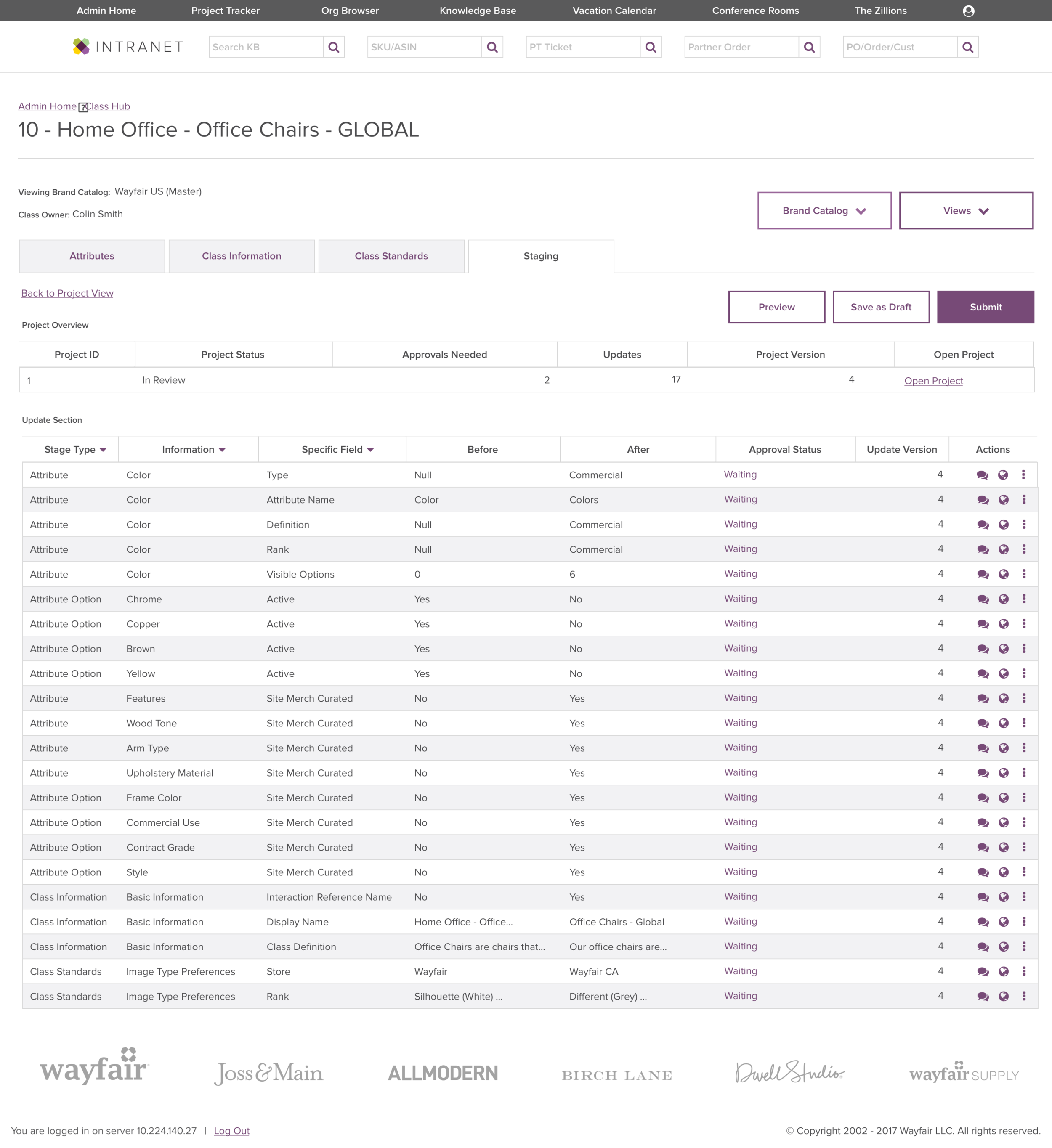Viewport: 1052px width, 1148px height.
Task: Click globe icon in Wood Tone row
Action: [x=1004, y=723]
